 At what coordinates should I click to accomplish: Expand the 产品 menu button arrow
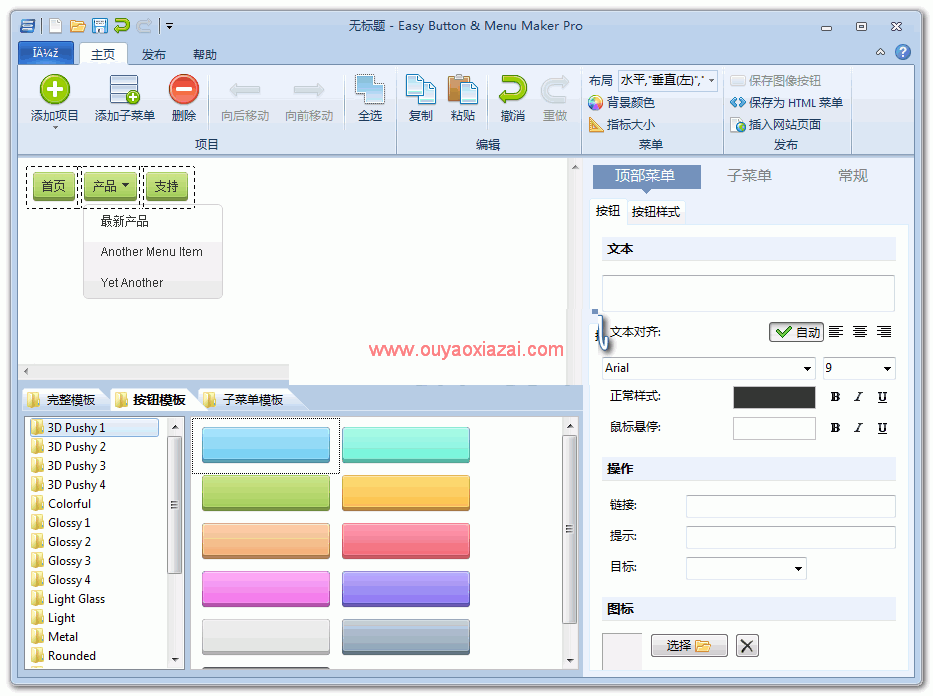(x=126, y=185)
